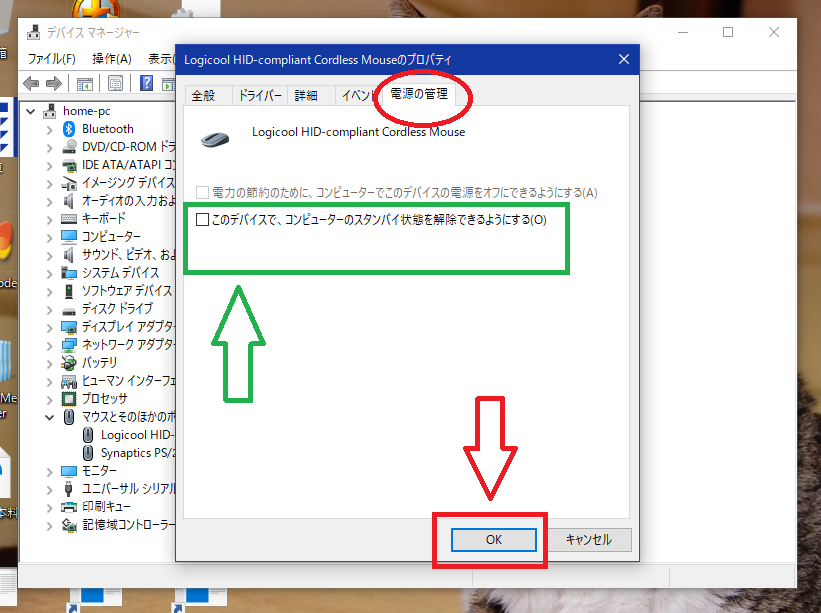Click the Logicool mouse image in dialog
The width and height of the screenshot is (821, 613).
pyautogui.click(x=215, y=140)
